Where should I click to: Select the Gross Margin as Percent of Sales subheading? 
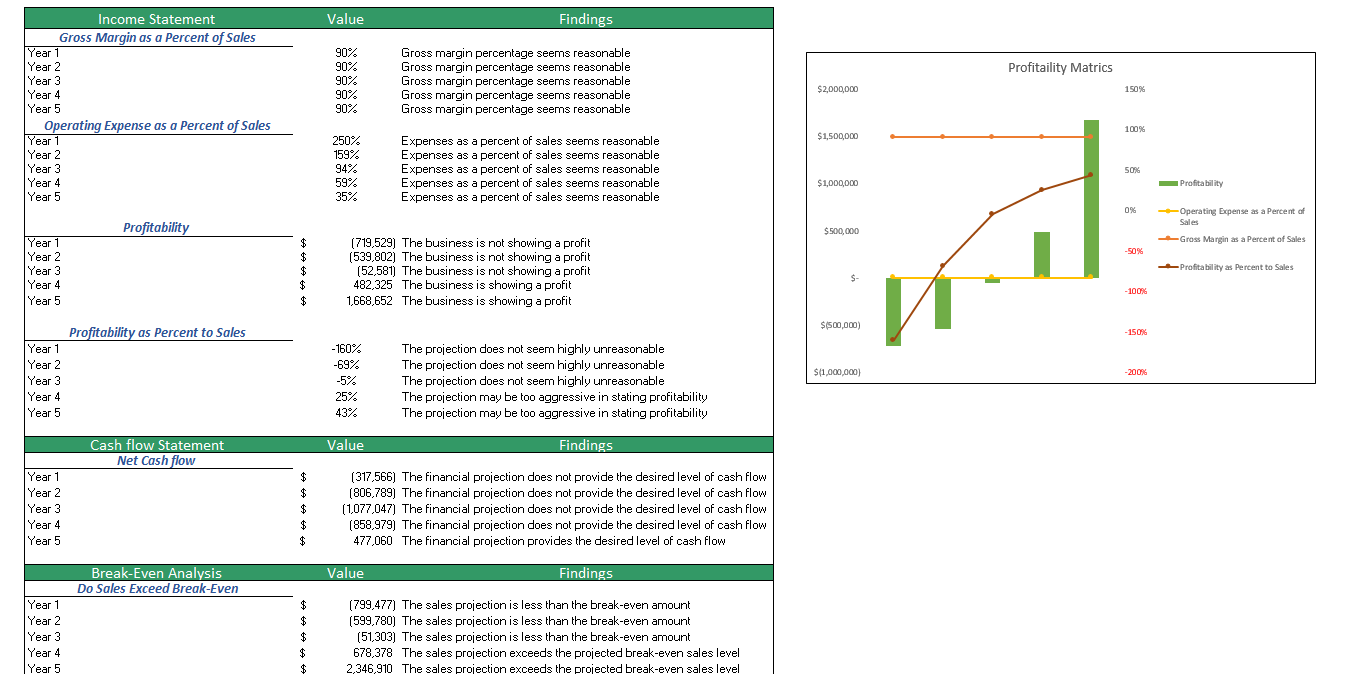click(x=158, y=37)
